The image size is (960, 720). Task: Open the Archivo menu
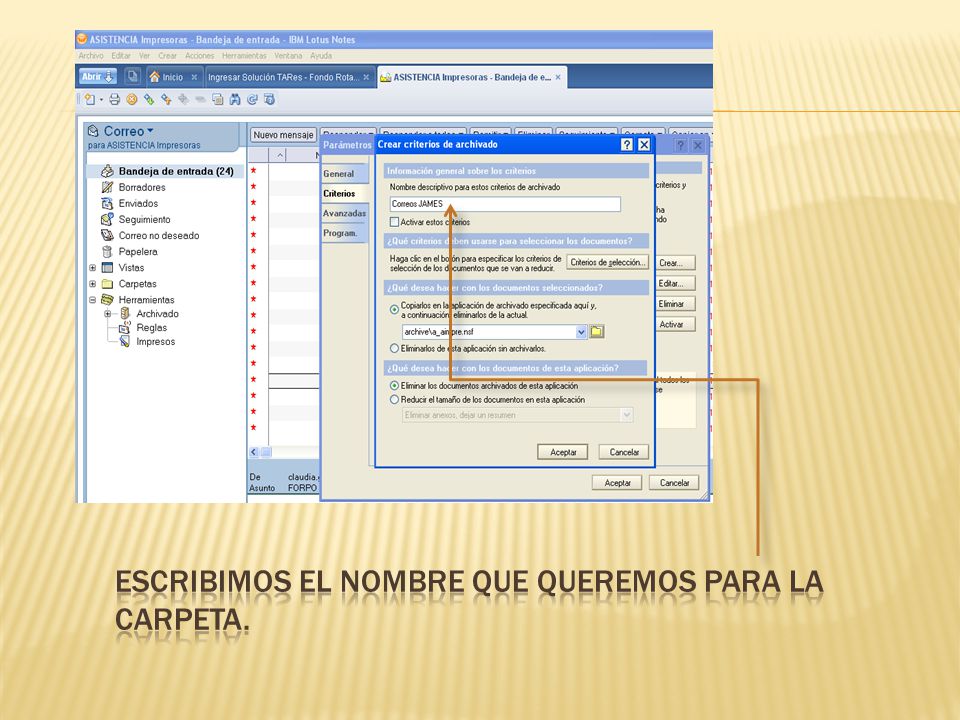click(x=91, y=56)
